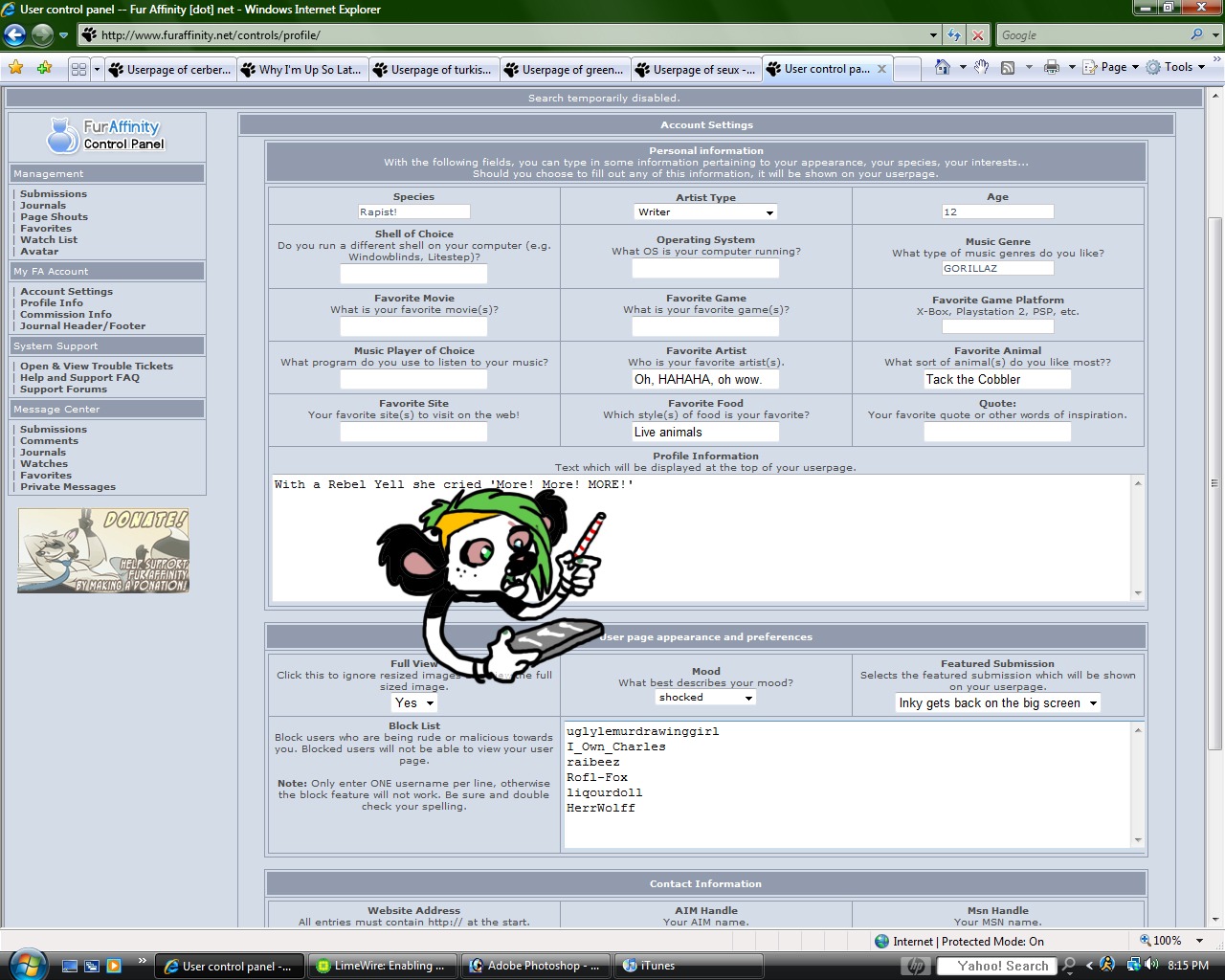Close the User control panel tab
Screen dimensions: 1225x980
(881, 69)
